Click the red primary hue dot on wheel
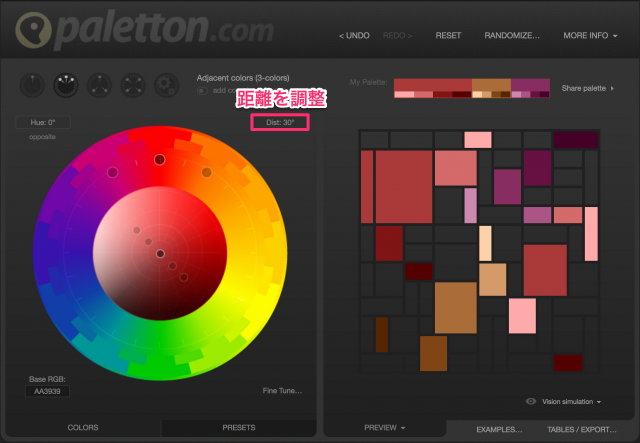Image resolution: width=640 pixels, height=443 pixels. click(160, 160)
